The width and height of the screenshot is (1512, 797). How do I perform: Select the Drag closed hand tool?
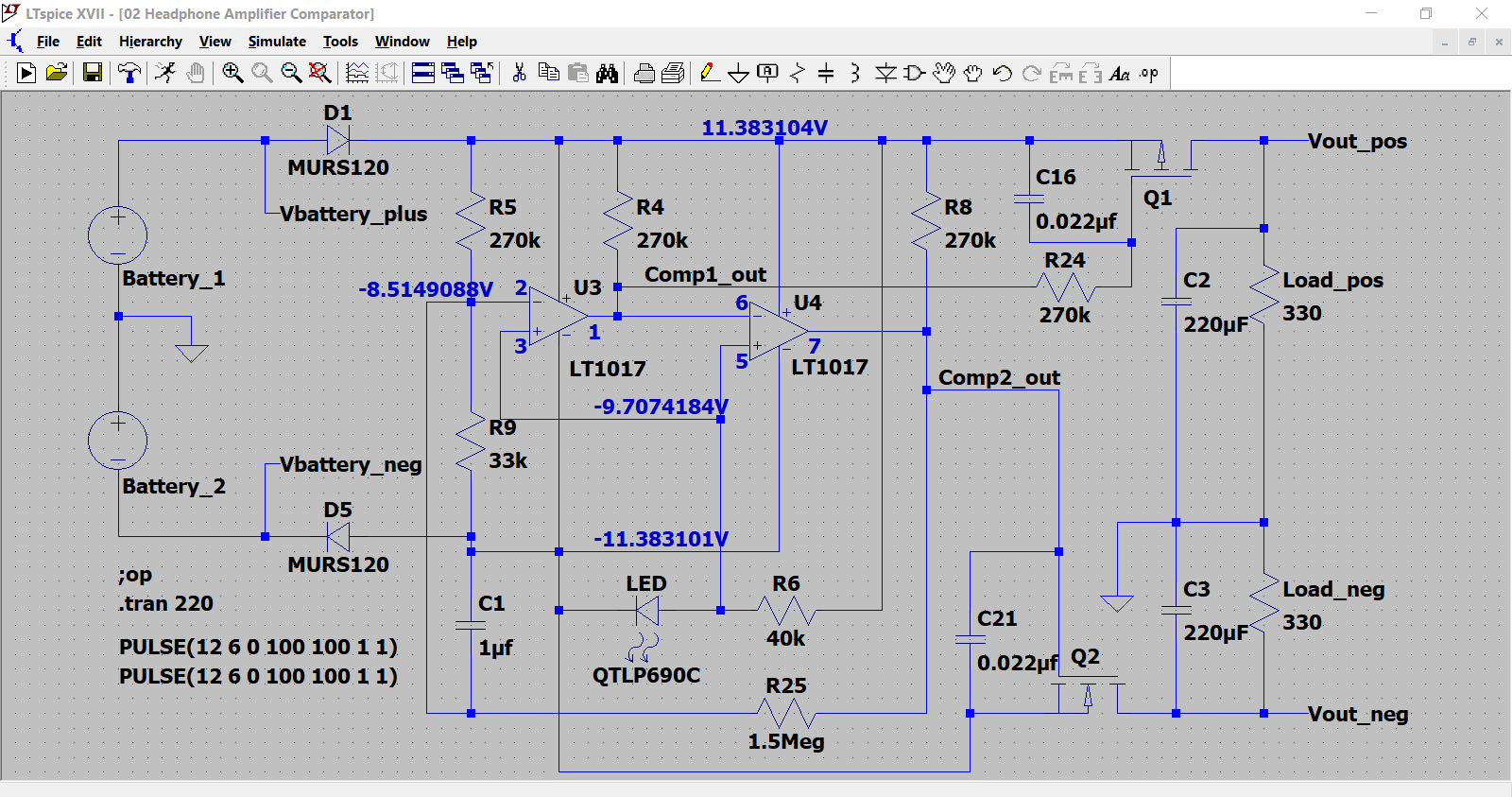coord(973,73)
